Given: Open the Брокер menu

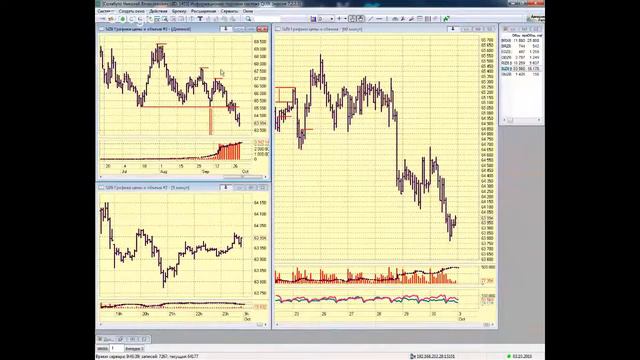Looking at the screenshot, I should [x=179, y=11].
